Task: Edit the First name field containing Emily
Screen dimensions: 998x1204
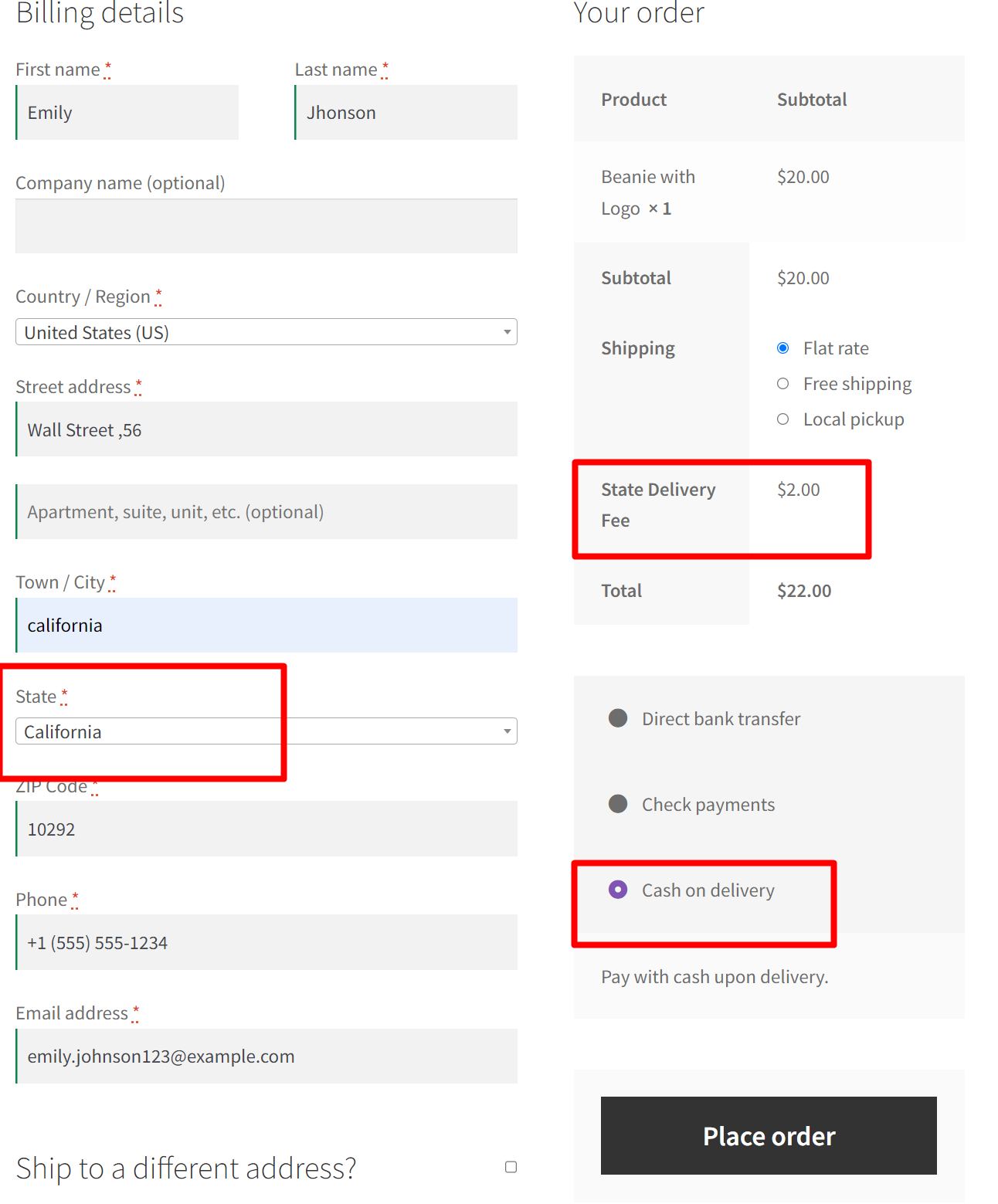Action: pos(127,112)
